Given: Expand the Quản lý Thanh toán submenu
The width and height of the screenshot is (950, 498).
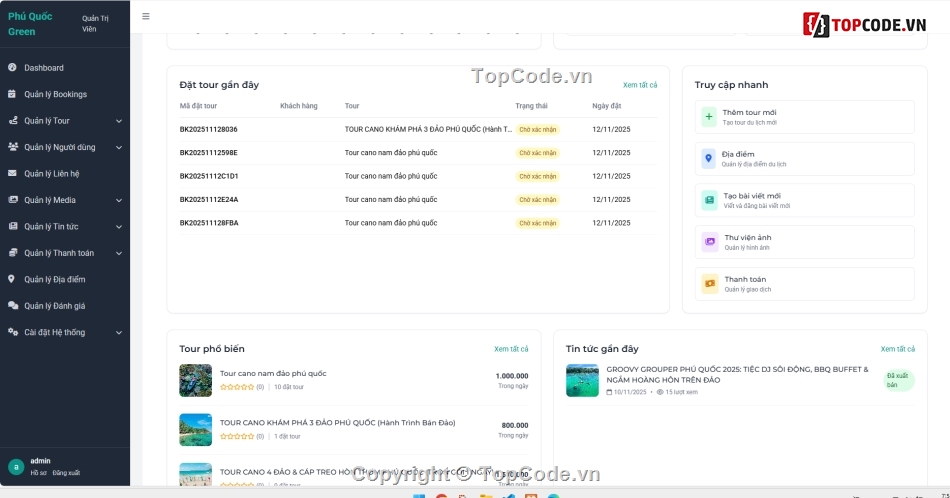Looking at the screenshot, I should click(x=118, y=253).
